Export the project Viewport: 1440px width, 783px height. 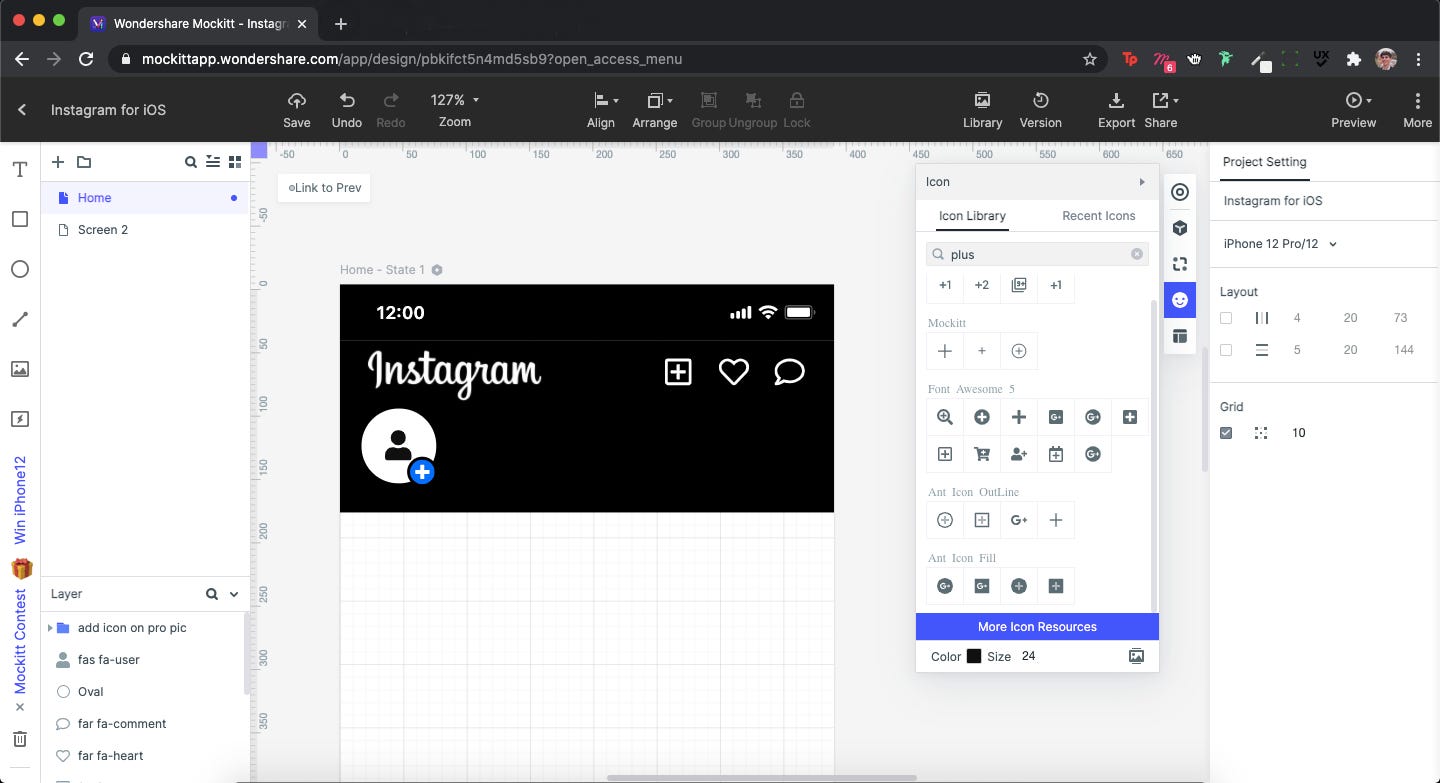[1116, 110]
